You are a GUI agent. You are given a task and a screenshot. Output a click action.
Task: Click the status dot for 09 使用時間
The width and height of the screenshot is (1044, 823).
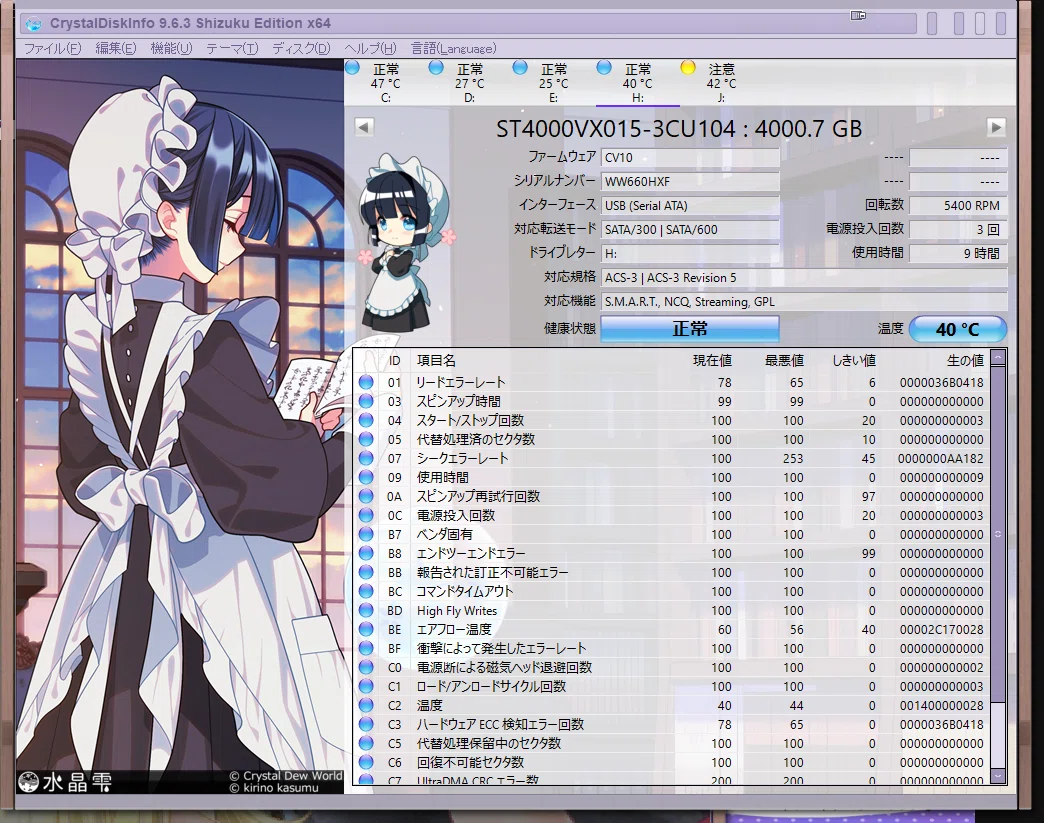point(366,477)
